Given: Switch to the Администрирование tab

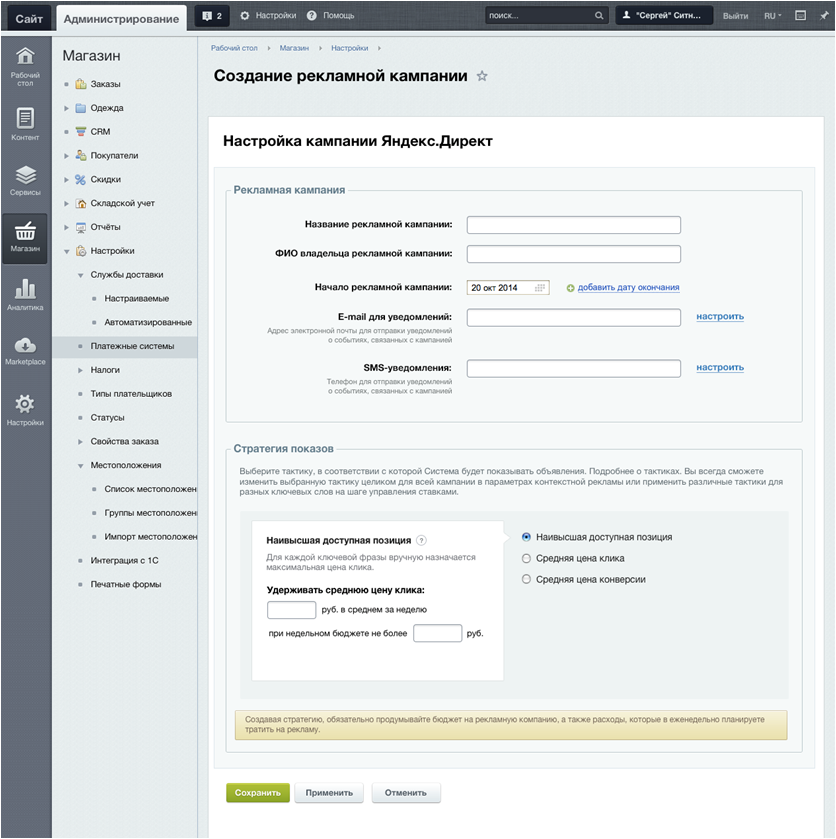Looking at the screenshot, I should tap(121, 19).
